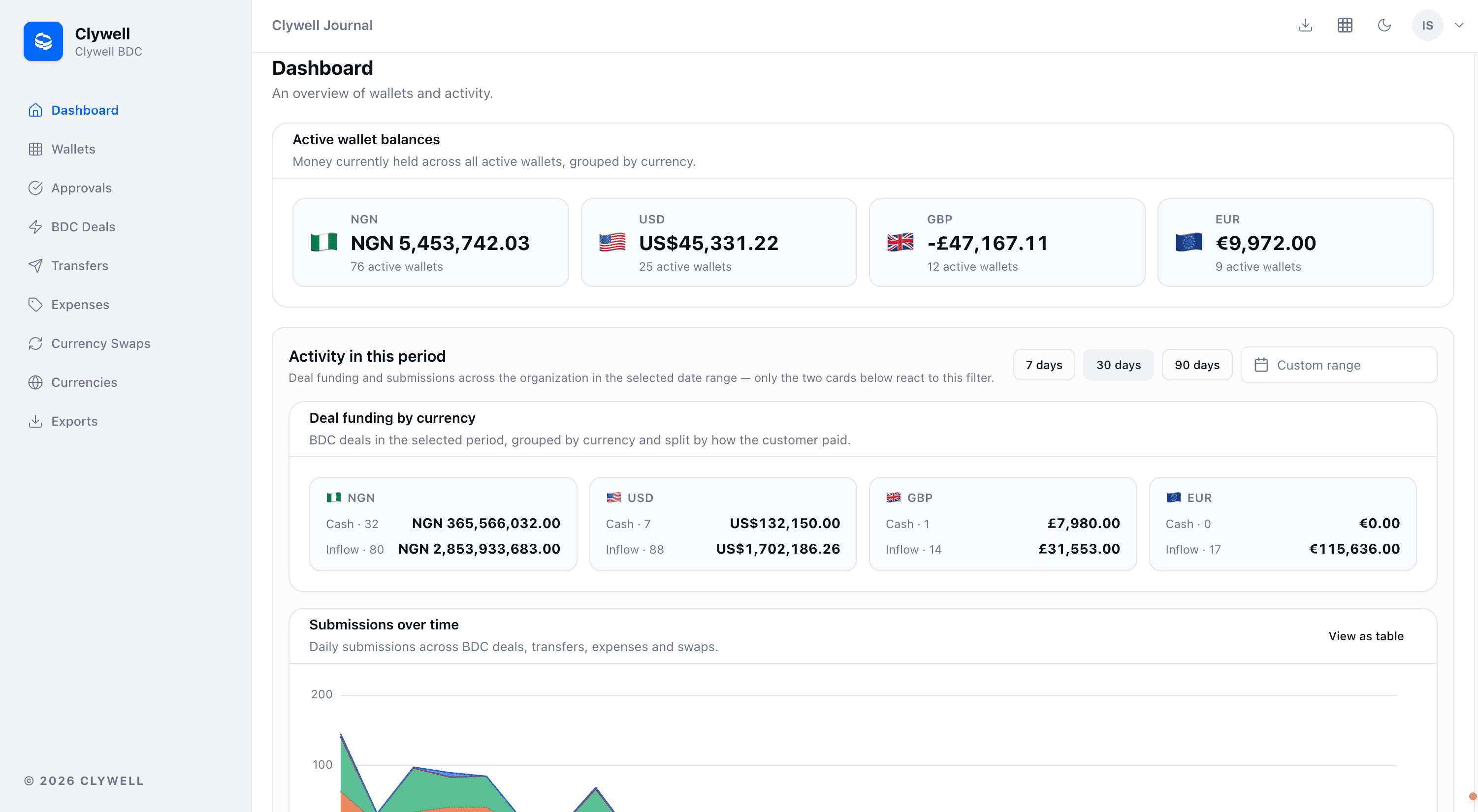The image size is (1478, 812).
Task: Click £31,553.00 inflow amount
Action: click(1079, 549)
